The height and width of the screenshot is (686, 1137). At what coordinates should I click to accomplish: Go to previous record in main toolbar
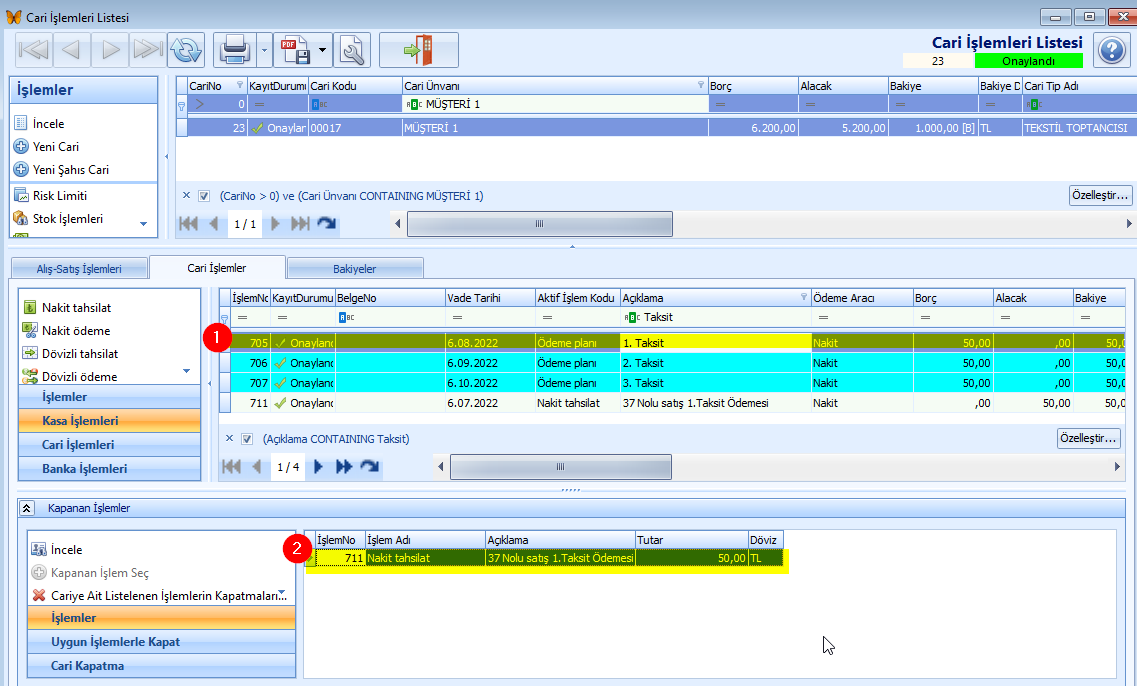click(71, 50)
